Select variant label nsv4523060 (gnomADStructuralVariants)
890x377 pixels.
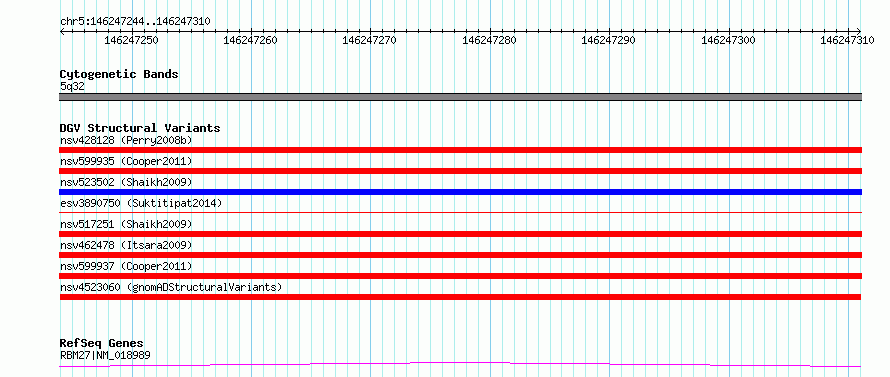[x=171, y=287]
